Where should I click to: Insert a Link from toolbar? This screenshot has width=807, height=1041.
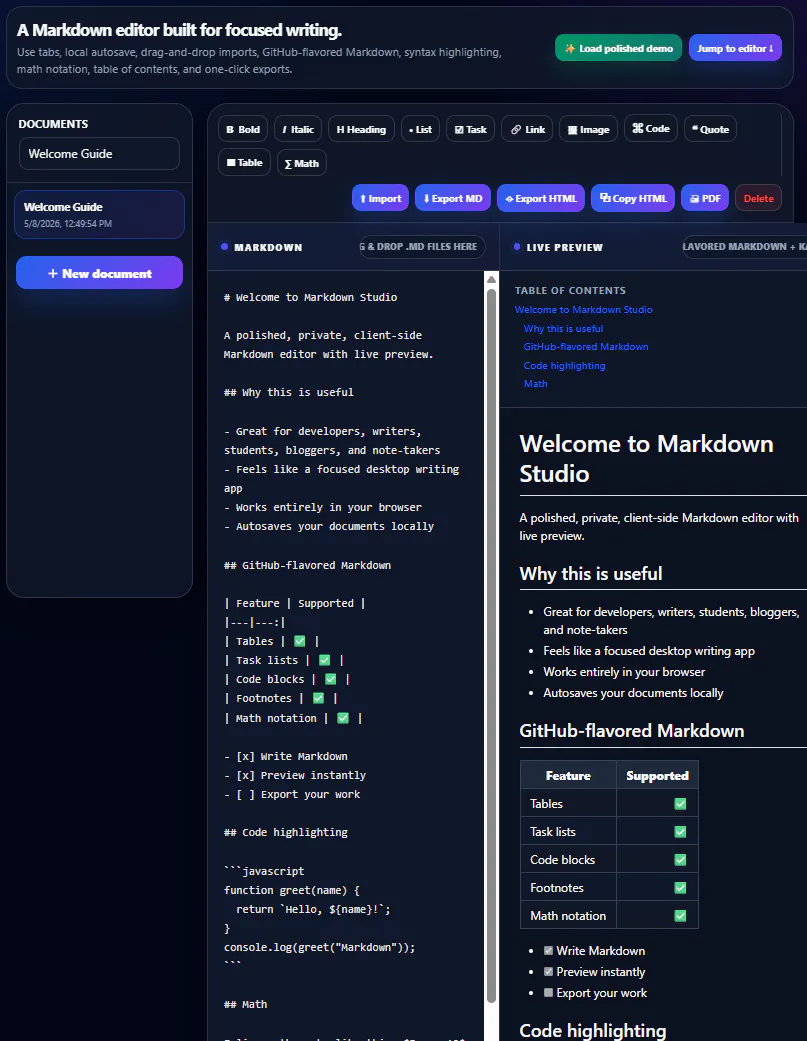coord(528,129)
